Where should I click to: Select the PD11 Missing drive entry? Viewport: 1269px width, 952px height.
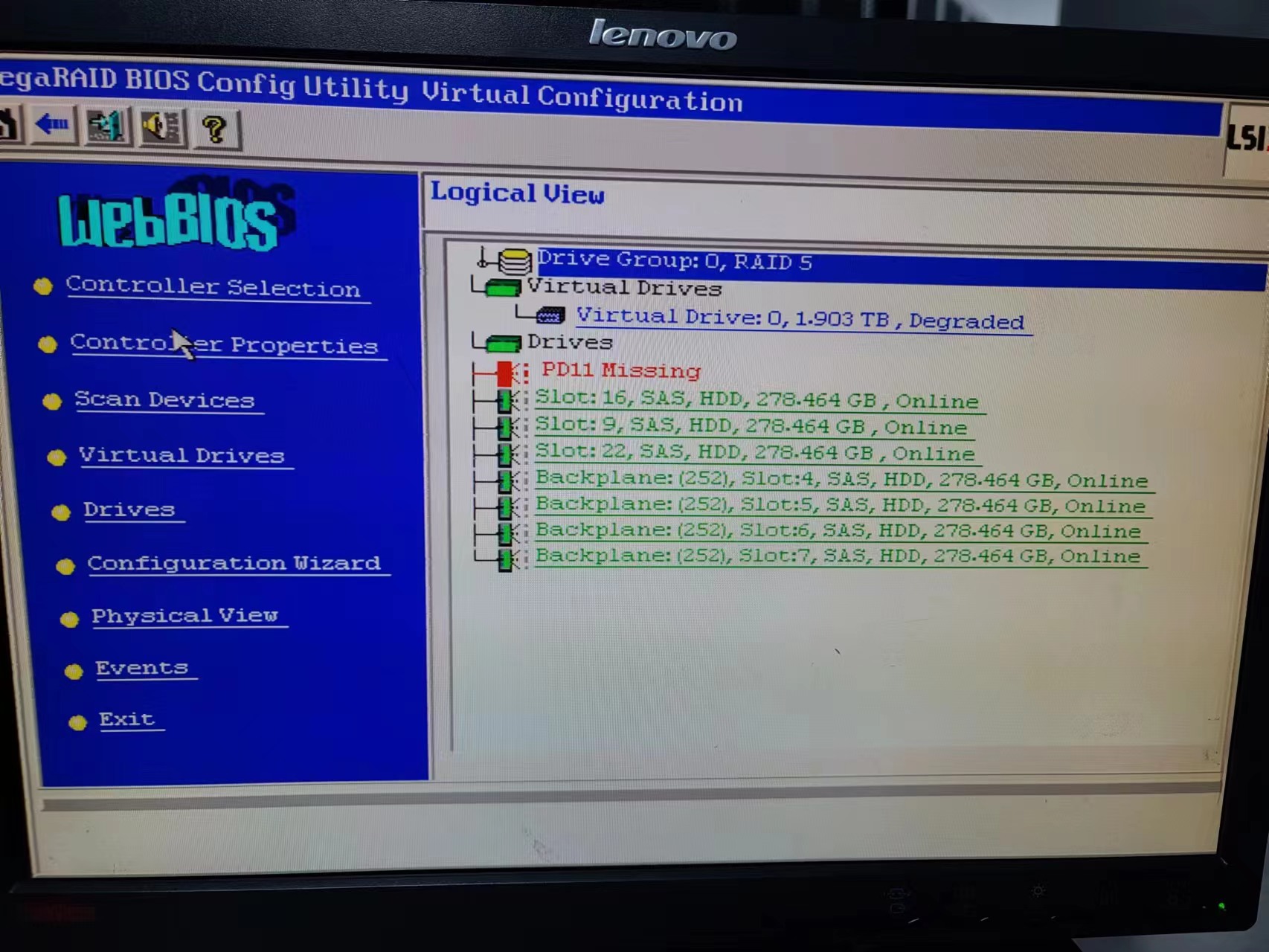point(621,370)
